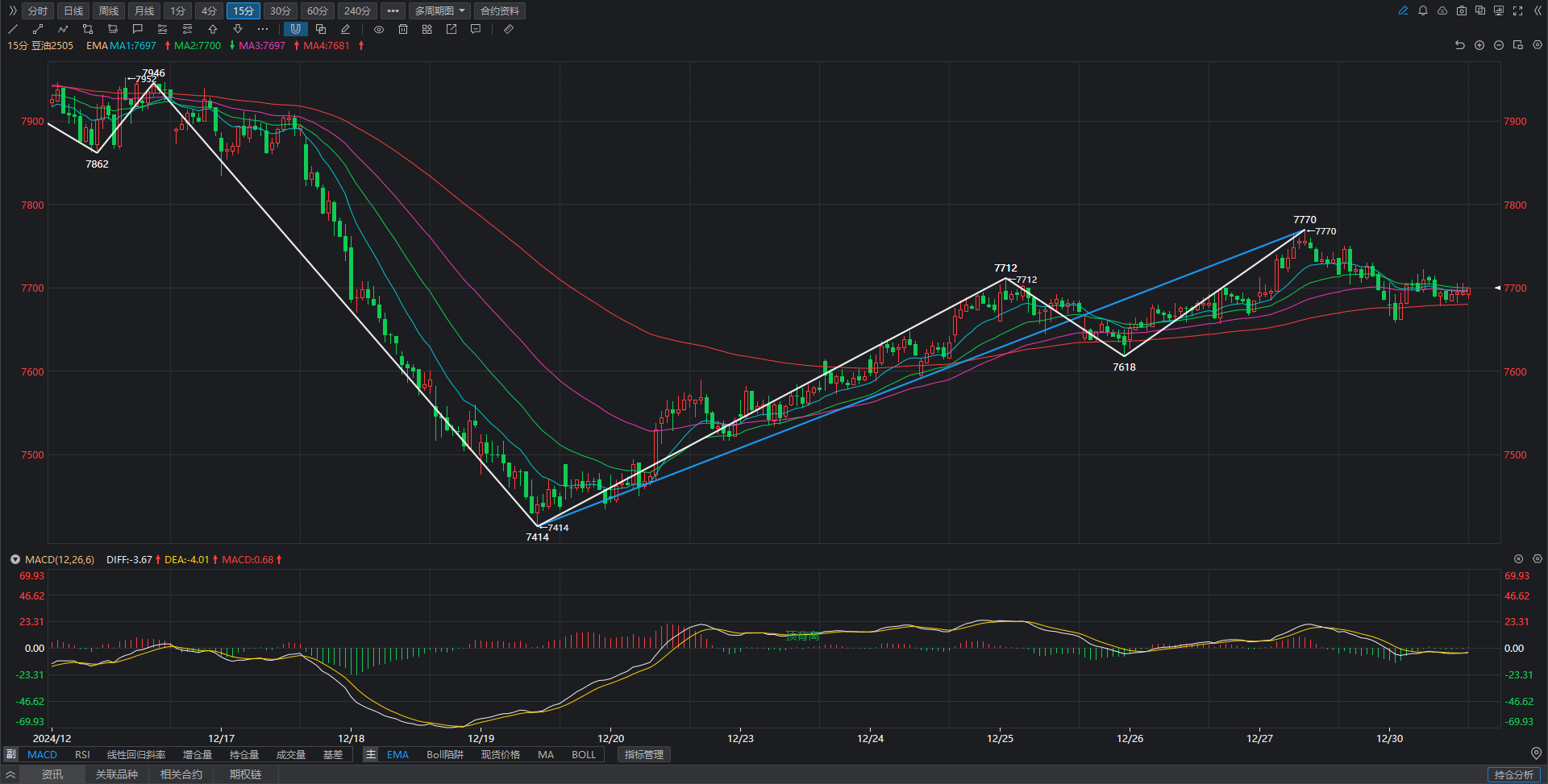
Task: Click the location pin icon at bottom right
Action: point(1536,753)
